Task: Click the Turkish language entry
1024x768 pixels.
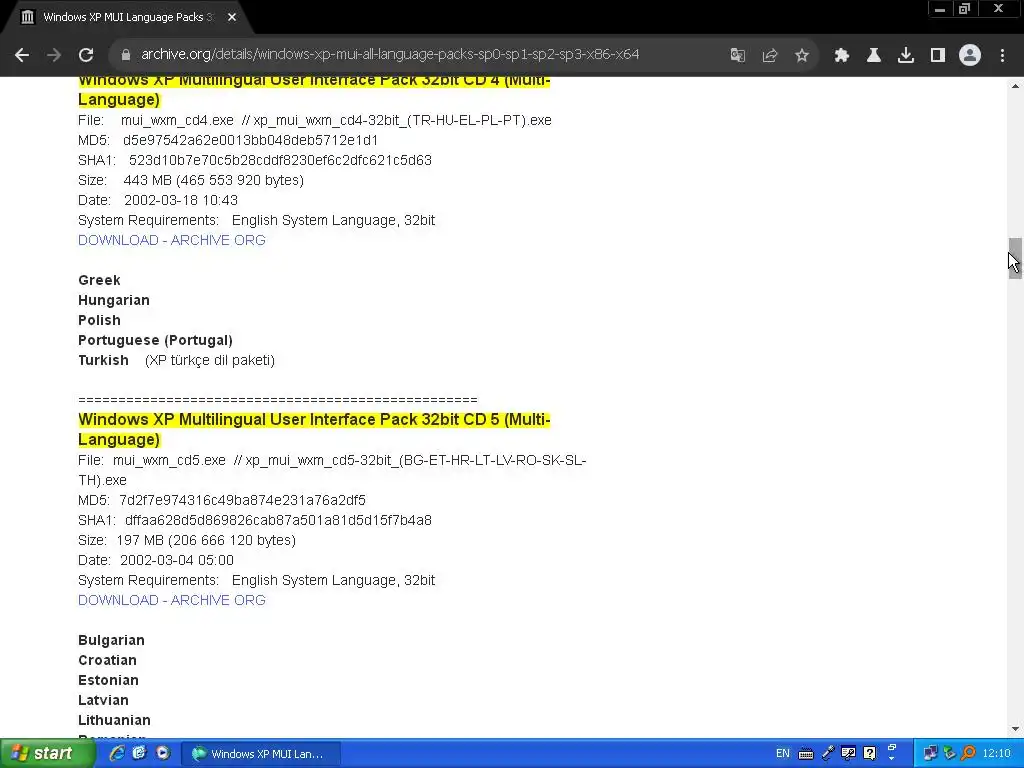Action: click(103, 360)
